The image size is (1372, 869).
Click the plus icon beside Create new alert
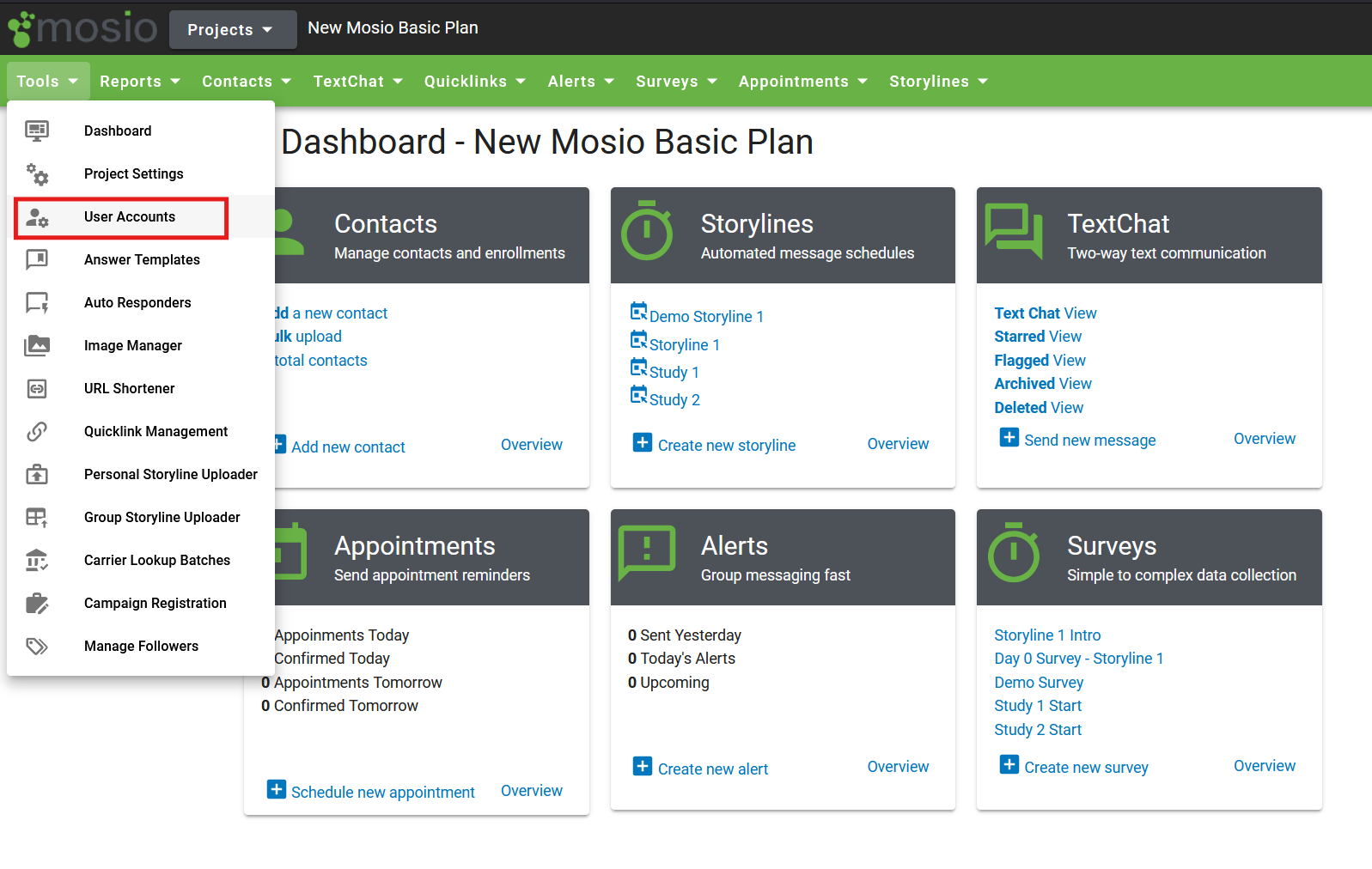pos(643,766)
